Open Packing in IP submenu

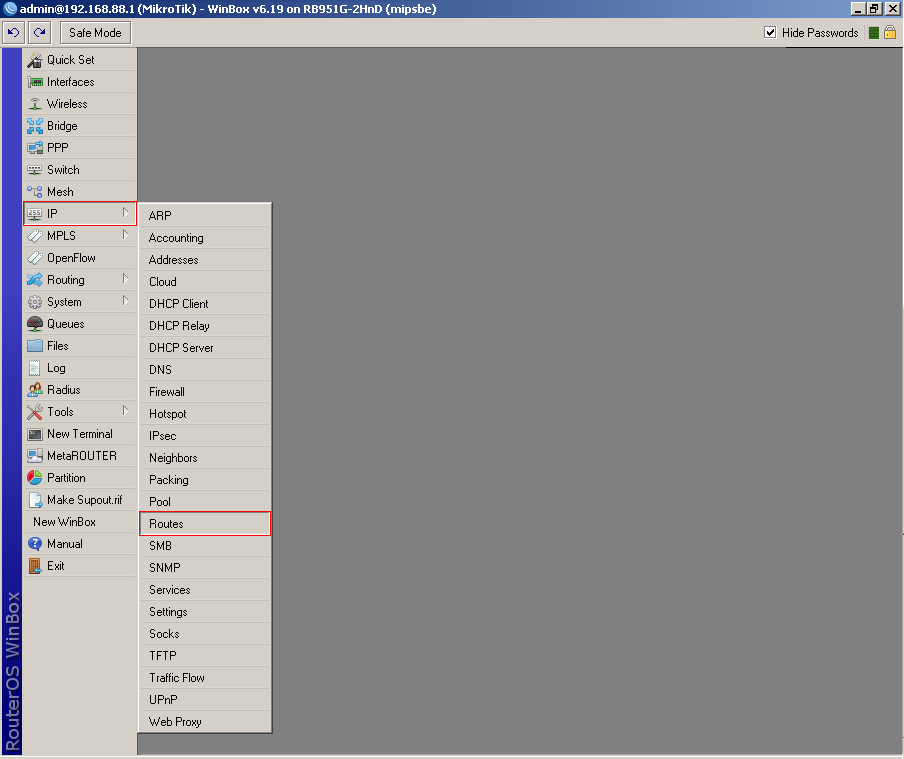coord(205,480)
